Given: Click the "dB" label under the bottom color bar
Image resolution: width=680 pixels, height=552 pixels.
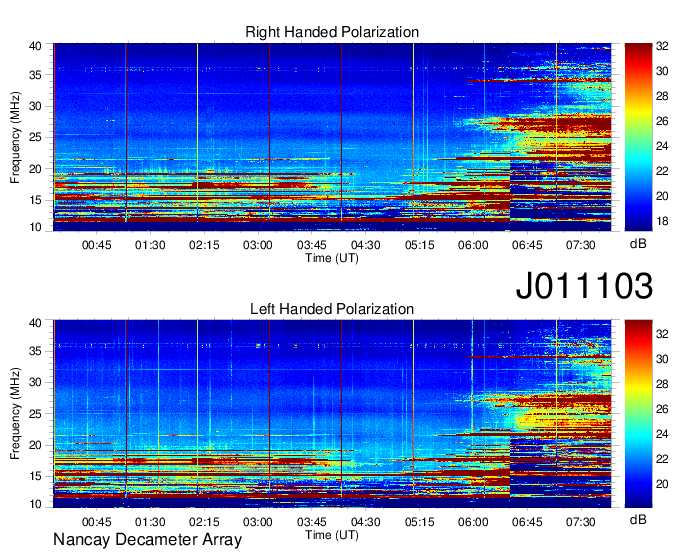Looking at the screenshot, I should [x=638, y=519].
